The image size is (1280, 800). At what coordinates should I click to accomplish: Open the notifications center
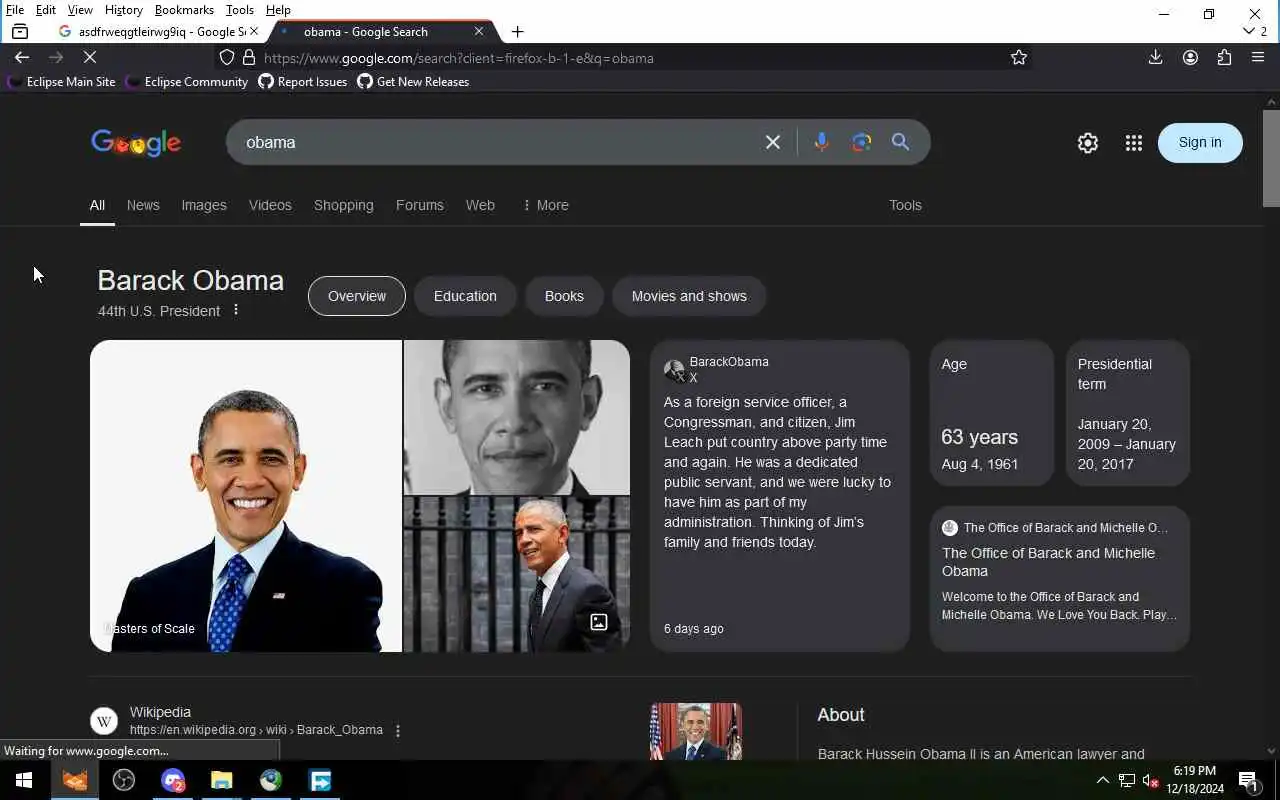tap(1248, 780)
